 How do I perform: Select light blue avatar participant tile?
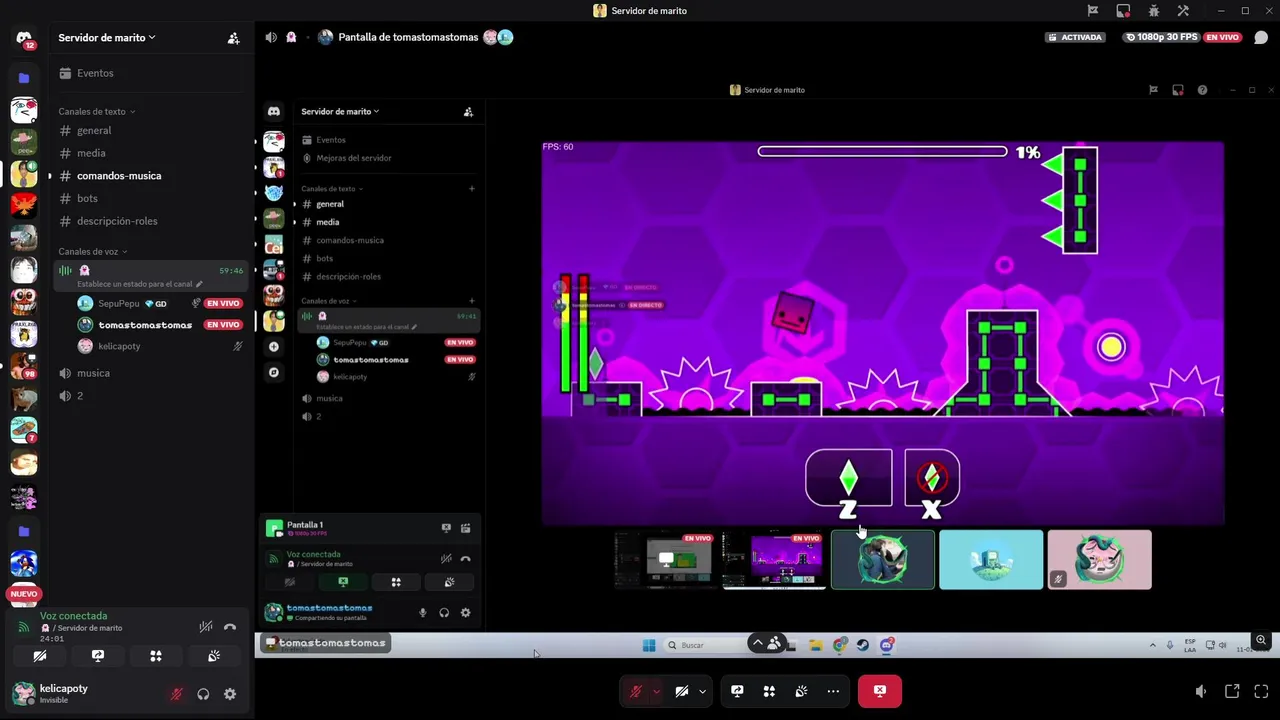pyautogui.click(x=991, y=559)
